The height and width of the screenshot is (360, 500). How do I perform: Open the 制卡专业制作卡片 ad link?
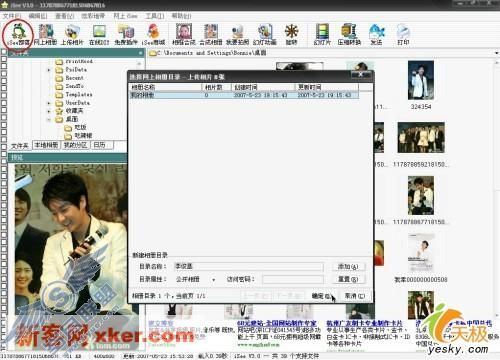(364, 323)
